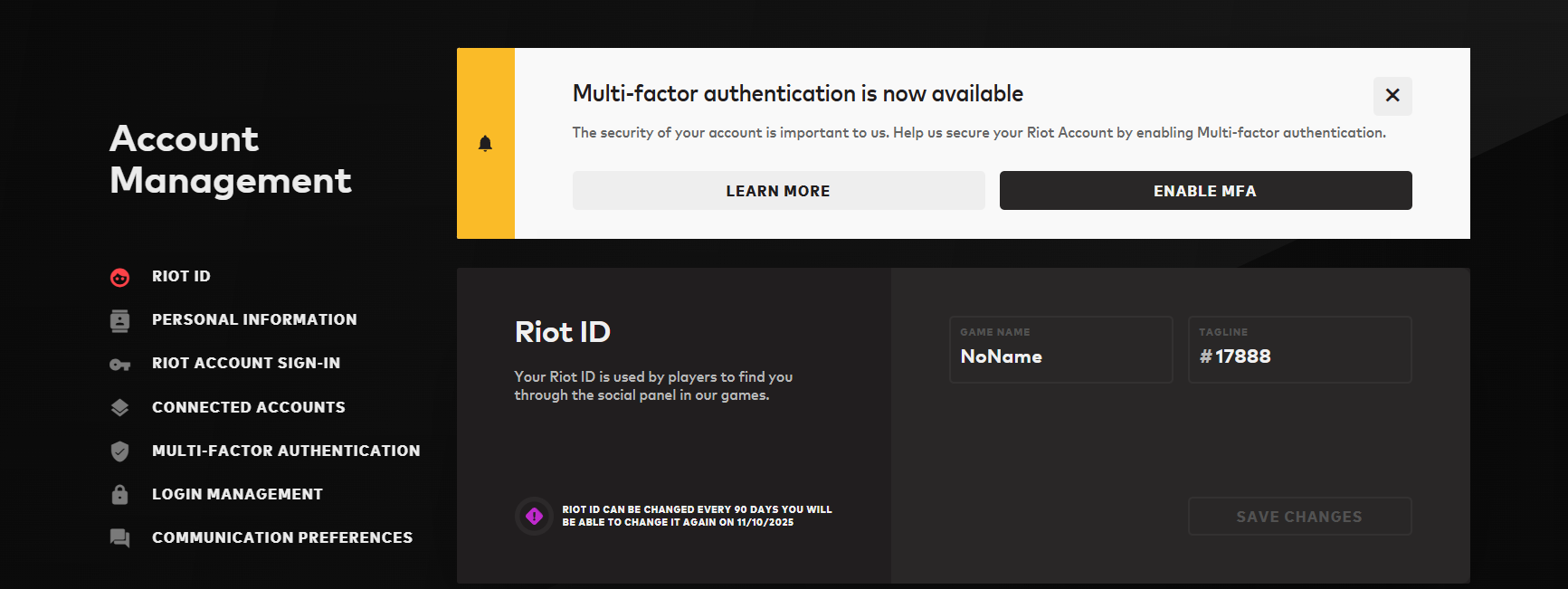Click the Personal Information badge icon
1568x589 pixels.
coord(119,320)
